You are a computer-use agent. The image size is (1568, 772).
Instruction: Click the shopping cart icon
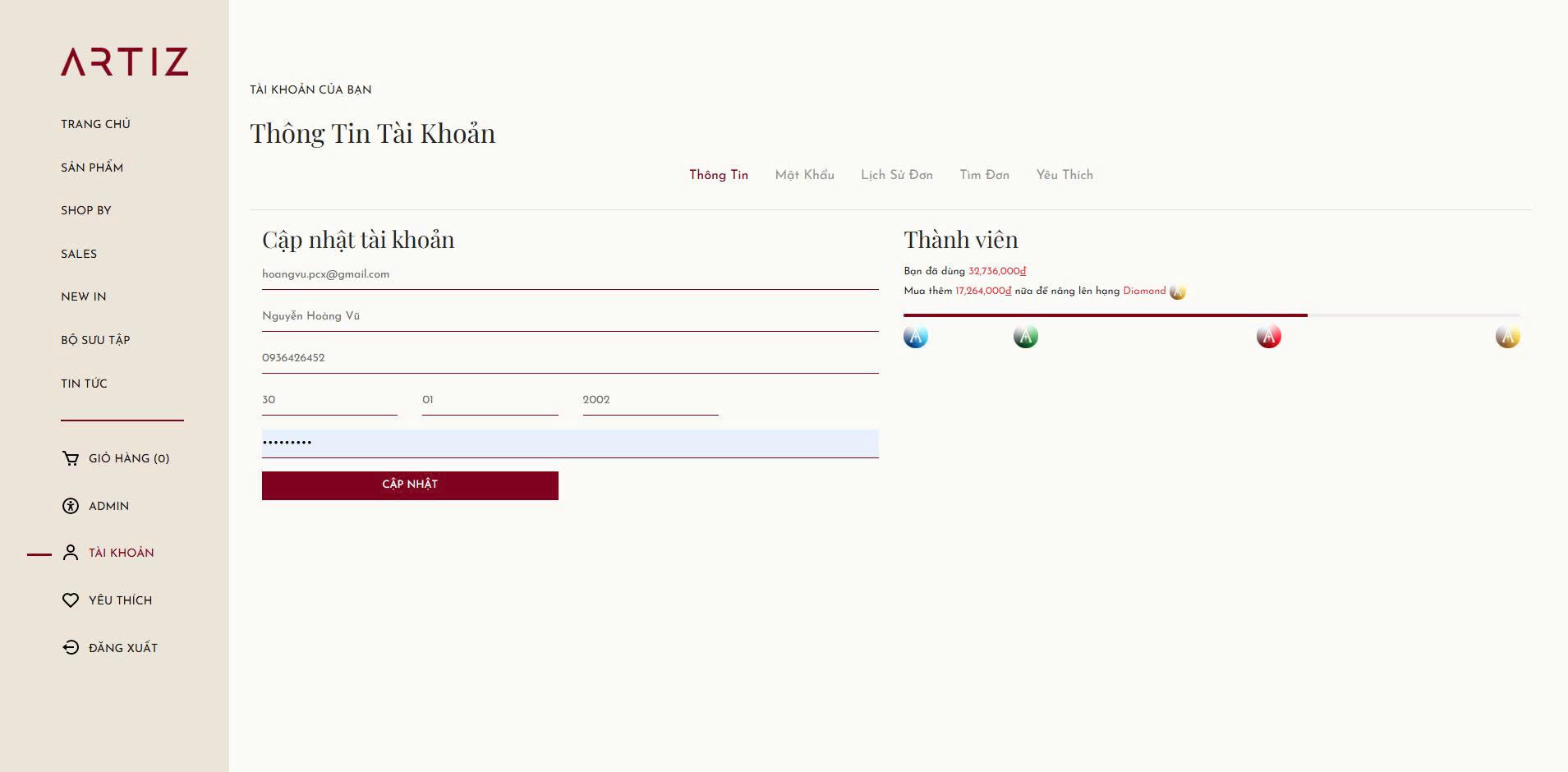(71, 458)
